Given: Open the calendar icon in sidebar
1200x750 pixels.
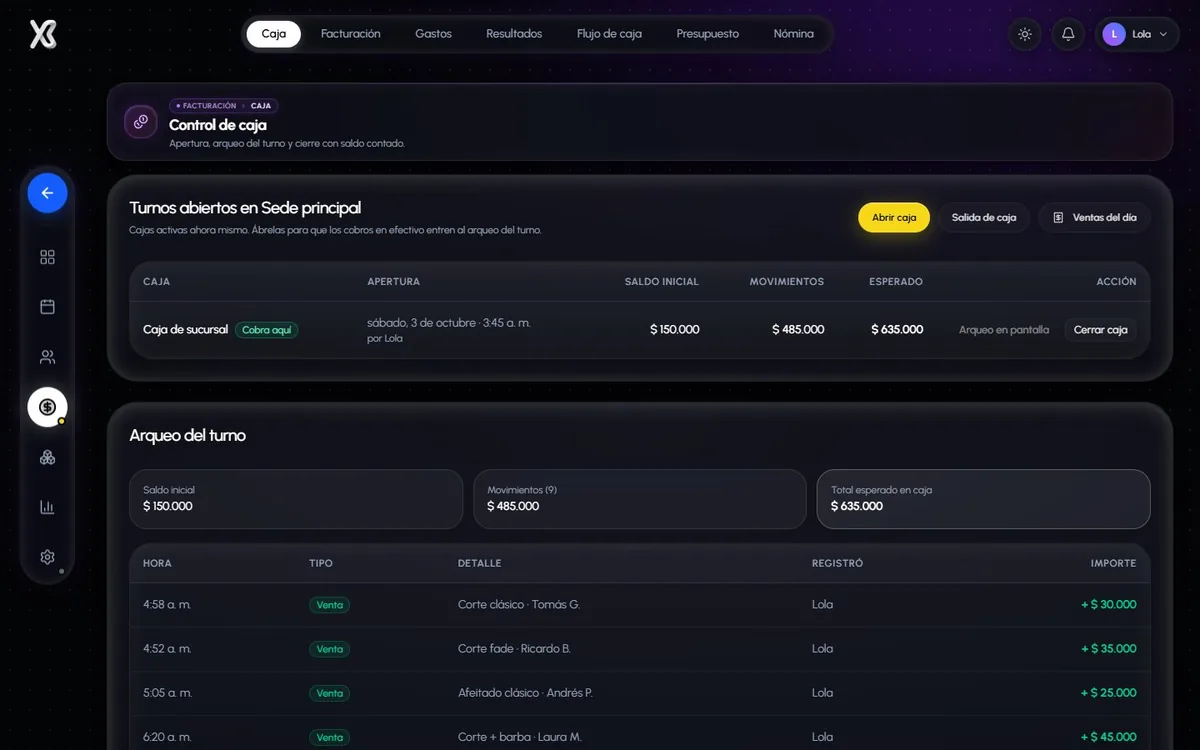Looking at the screenshot, I should tap(47, 307).
